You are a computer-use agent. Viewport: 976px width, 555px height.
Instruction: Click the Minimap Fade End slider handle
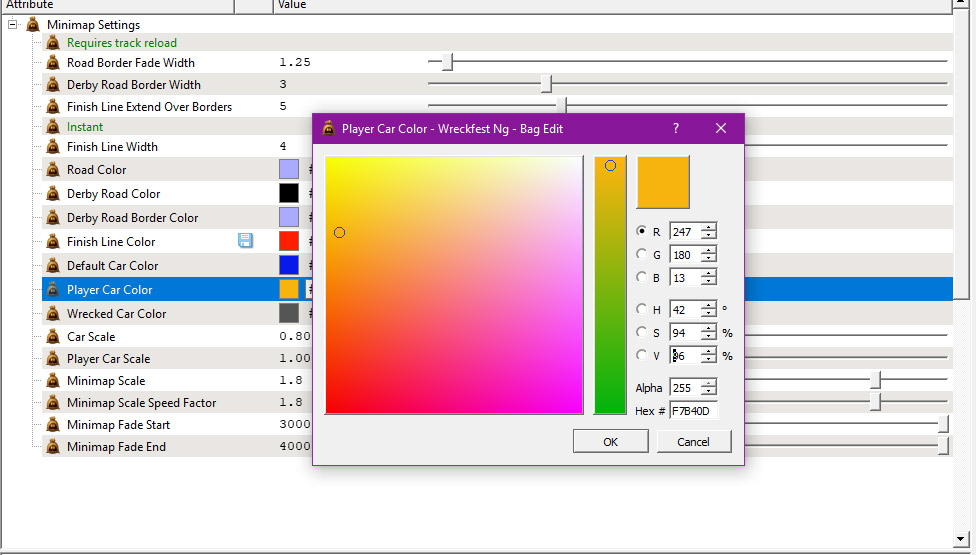(x=944, y=445)
